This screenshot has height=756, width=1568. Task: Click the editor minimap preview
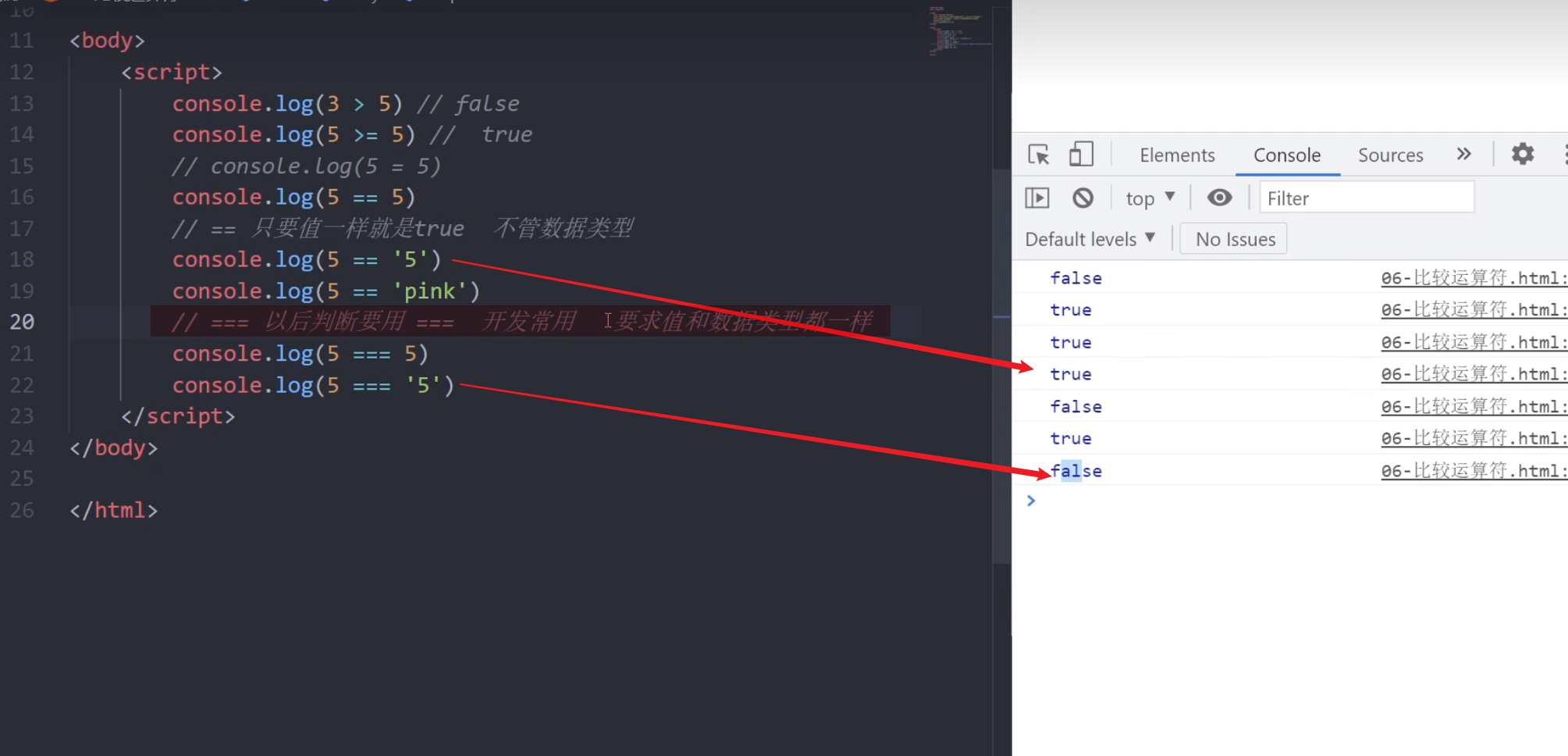[x=959, y=31]
